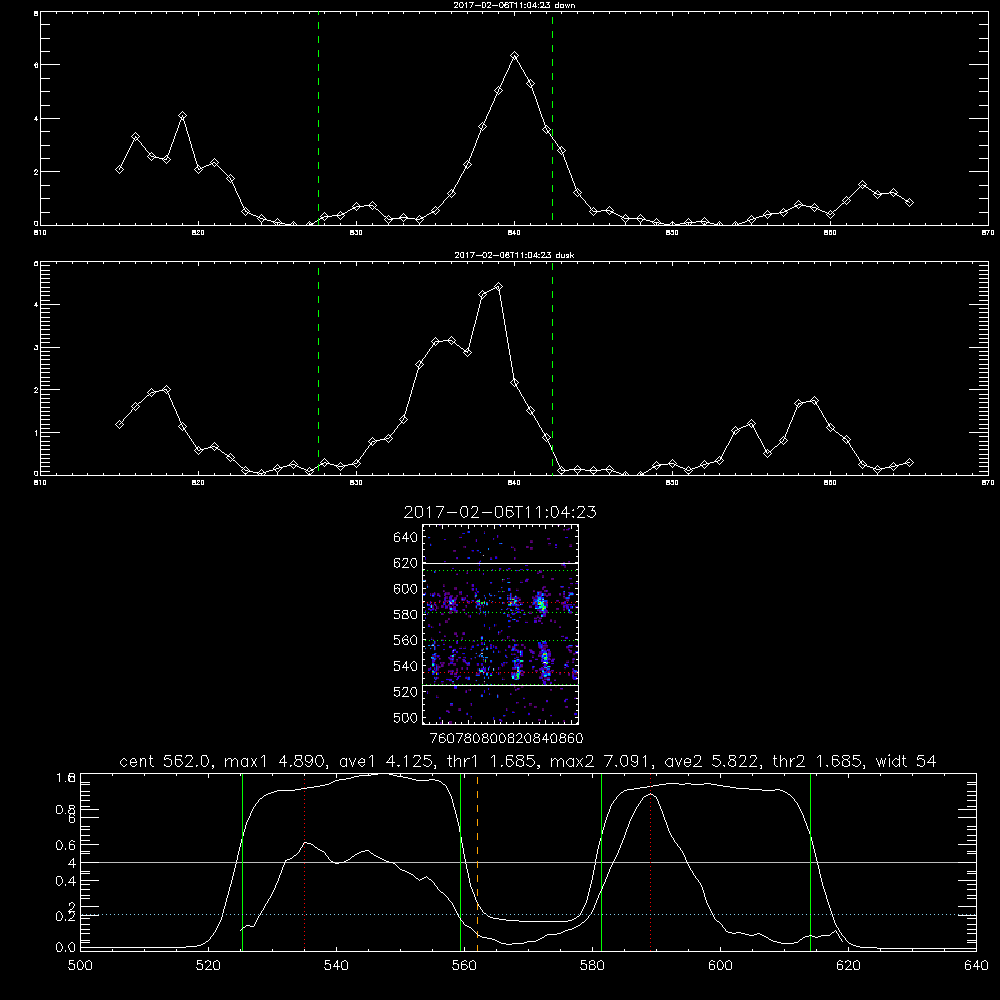
Task: Click x-axis label 600 on bottom profile plot
Action: tap(720, 966)
